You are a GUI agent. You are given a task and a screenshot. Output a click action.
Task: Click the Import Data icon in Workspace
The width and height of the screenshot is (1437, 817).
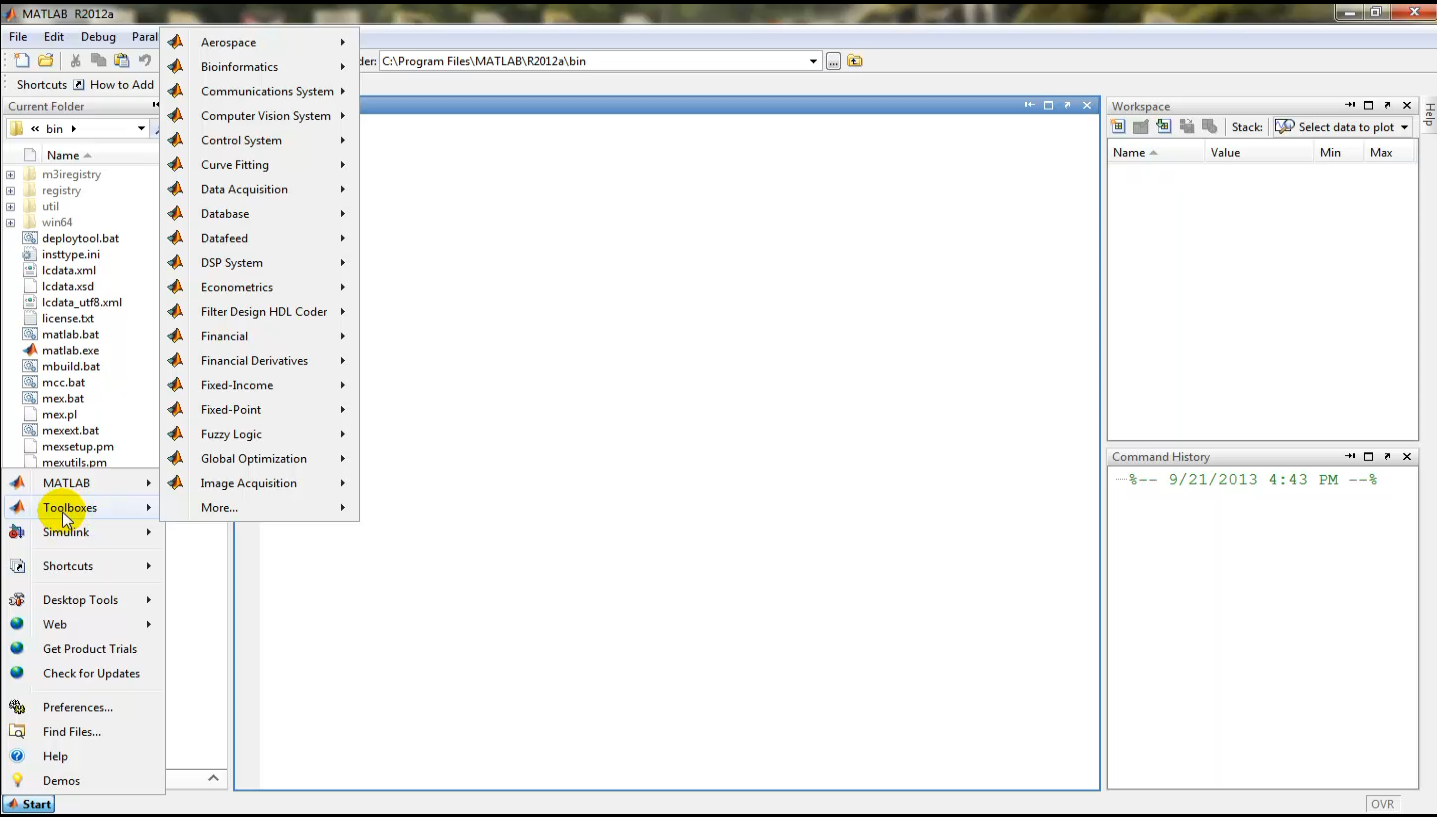1163,127
